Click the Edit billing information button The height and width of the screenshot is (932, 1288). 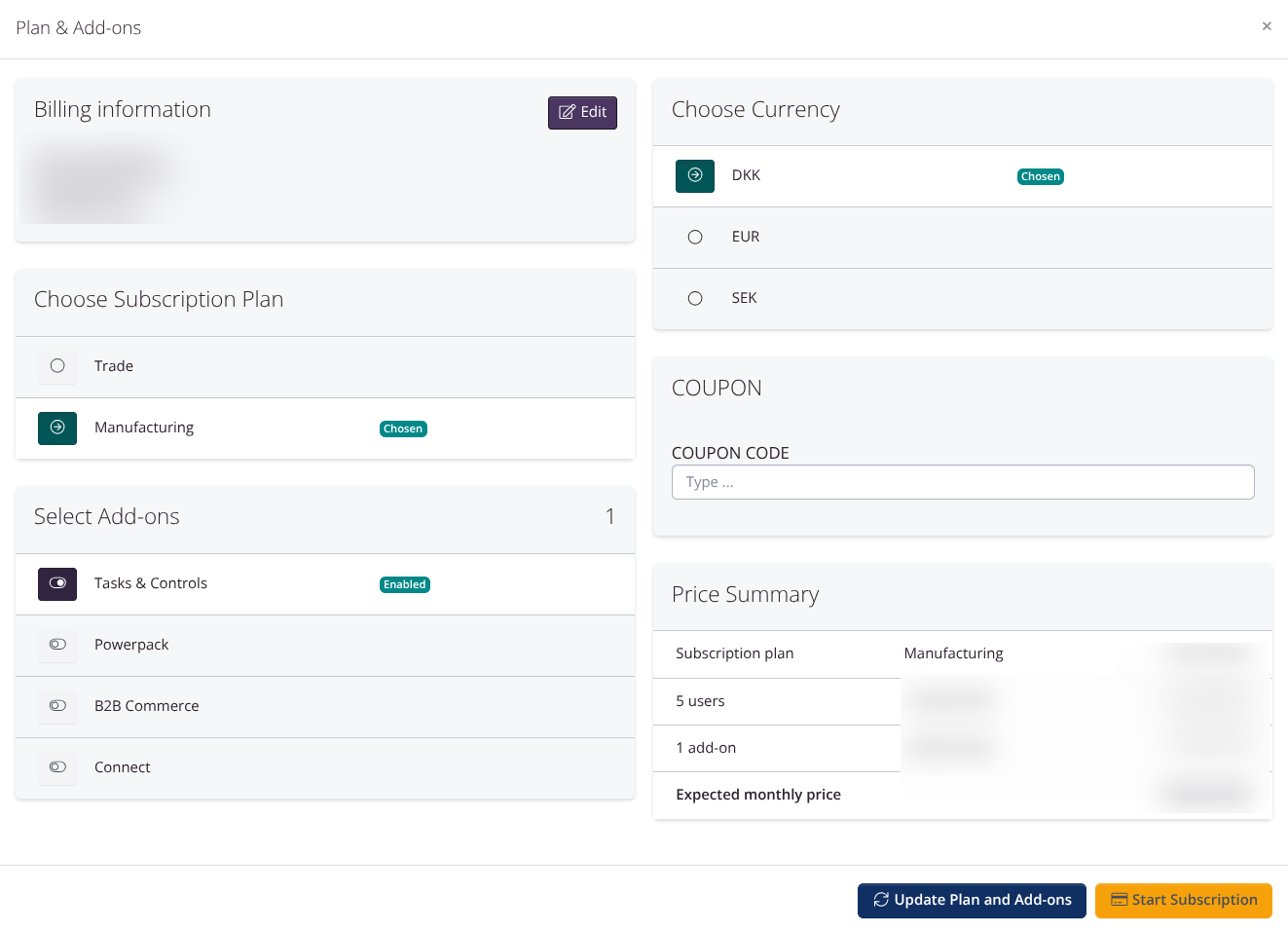tap(582, 113)
